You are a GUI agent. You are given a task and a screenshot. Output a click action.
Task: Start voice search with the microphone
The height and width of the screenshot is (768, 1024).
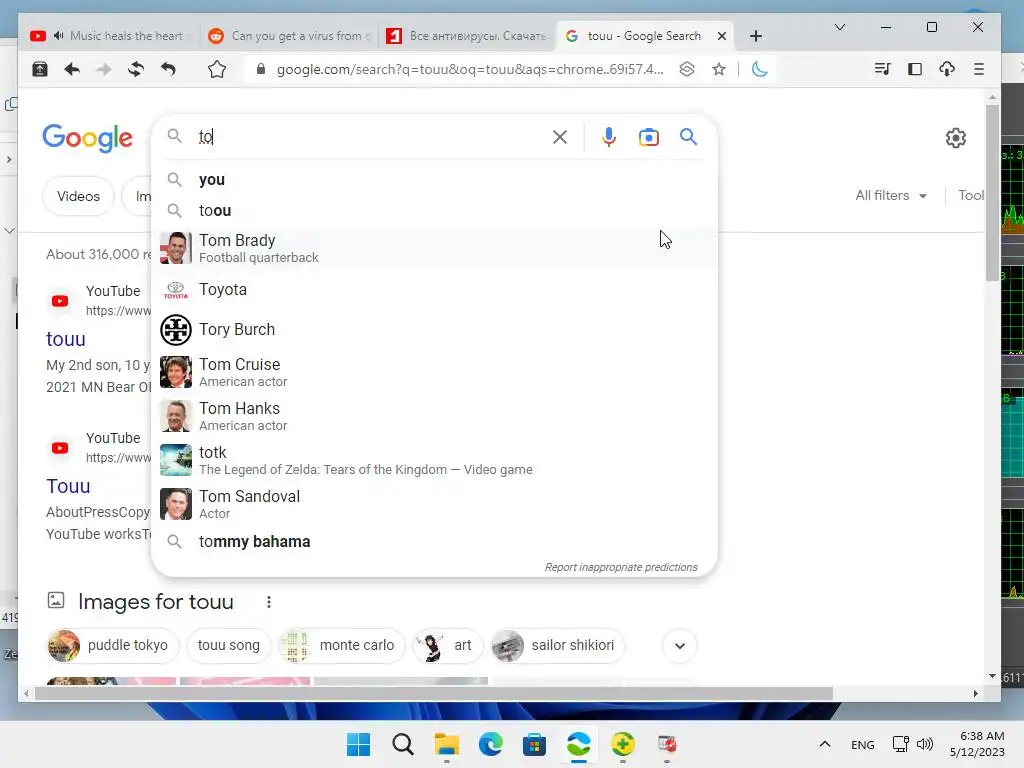(609, 137)
